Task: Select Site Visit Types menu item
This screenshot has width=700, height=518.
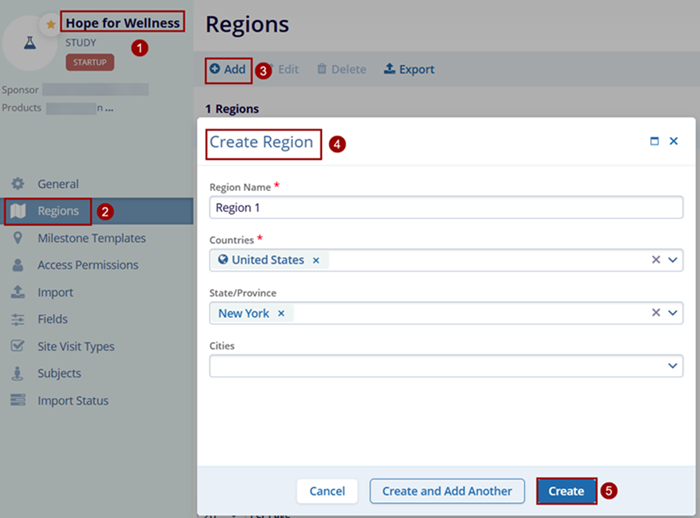Action: (x=76, y=346)
